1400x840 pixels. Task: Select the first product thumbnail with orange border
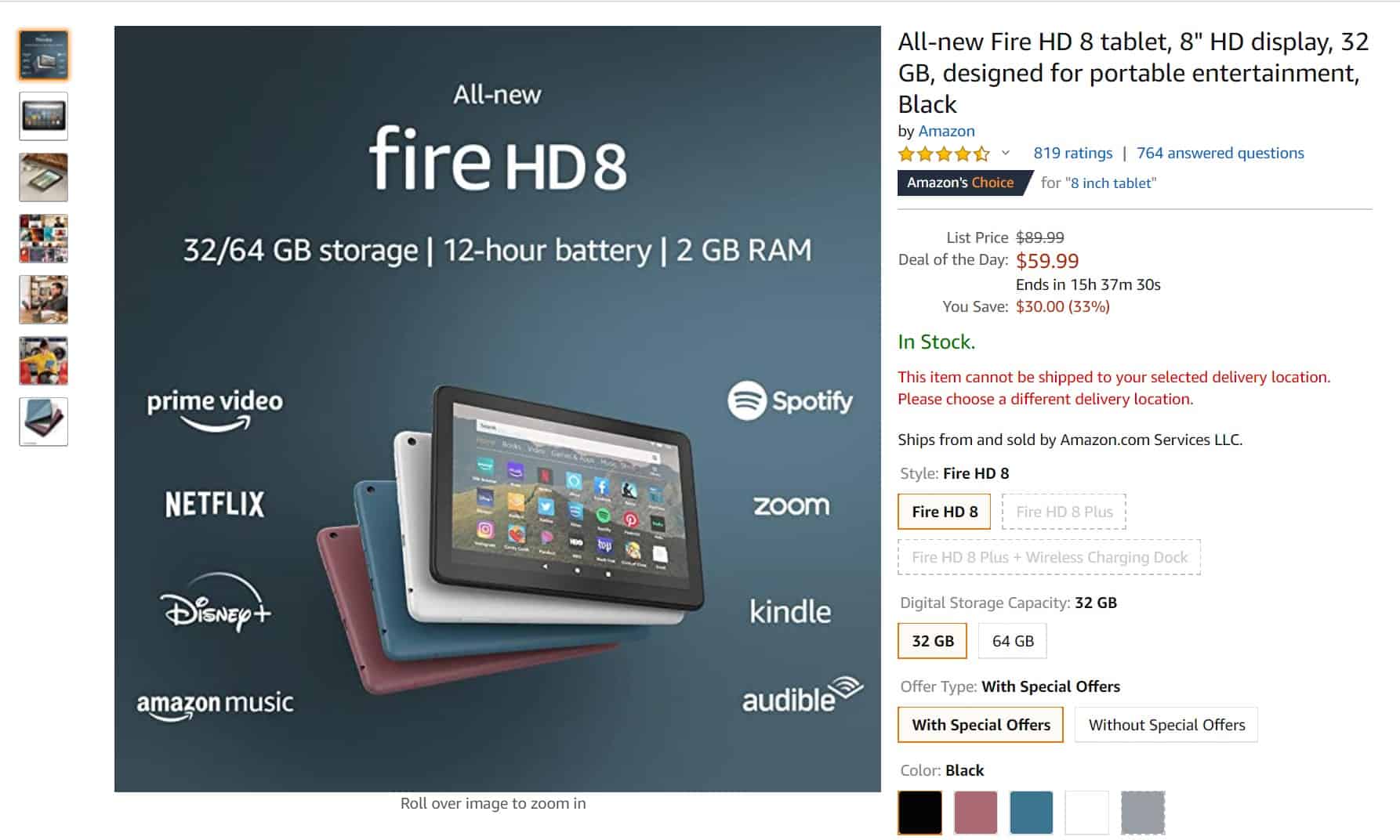[43, 55]
